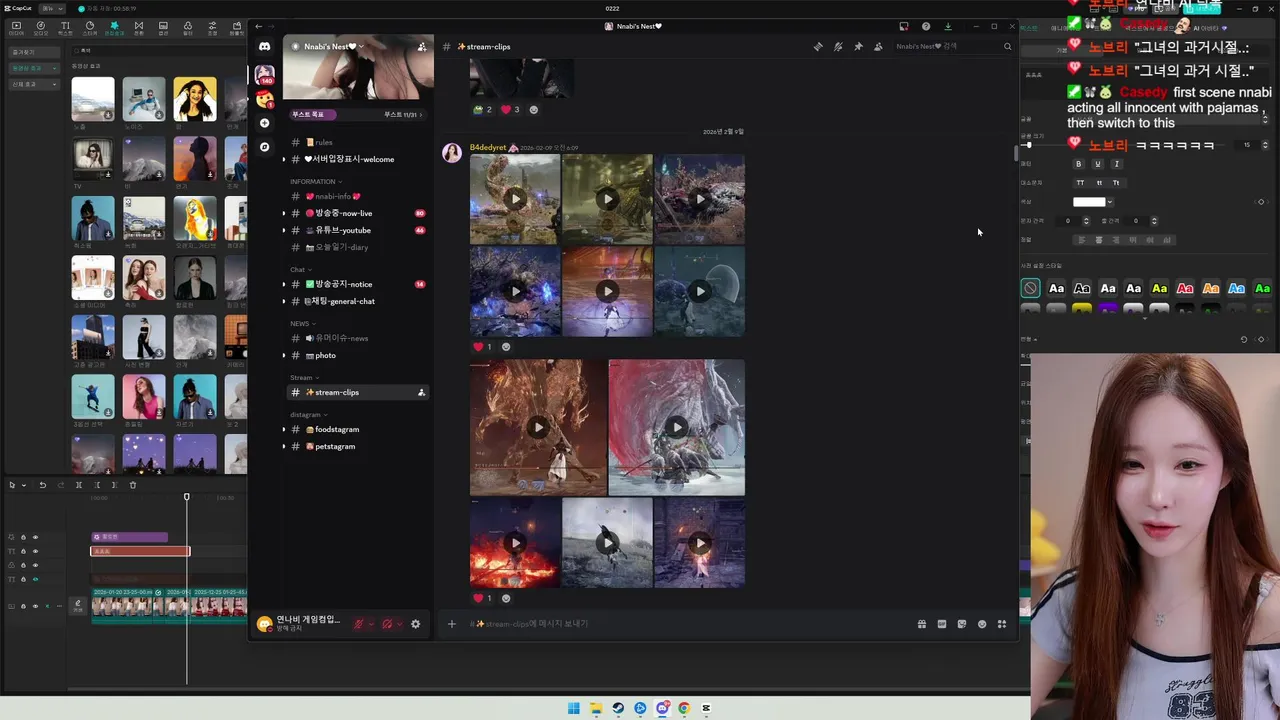Image resolution: width=1280 pixels, height=720 pixels.
Task: Expand Nnabi's Nest server dropdown
Action: 361,47
